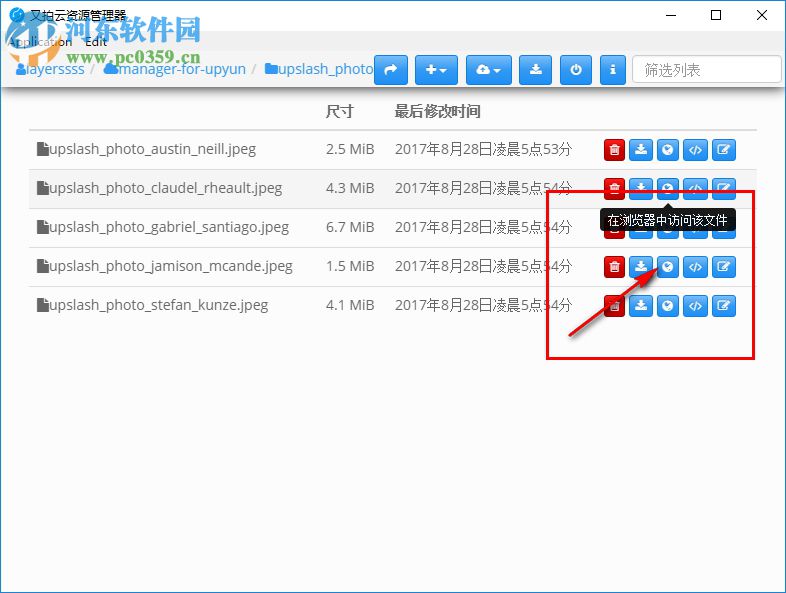Open the Edit menu
The height and width of the screenshot is (593, 786).
tap(96, 42)
